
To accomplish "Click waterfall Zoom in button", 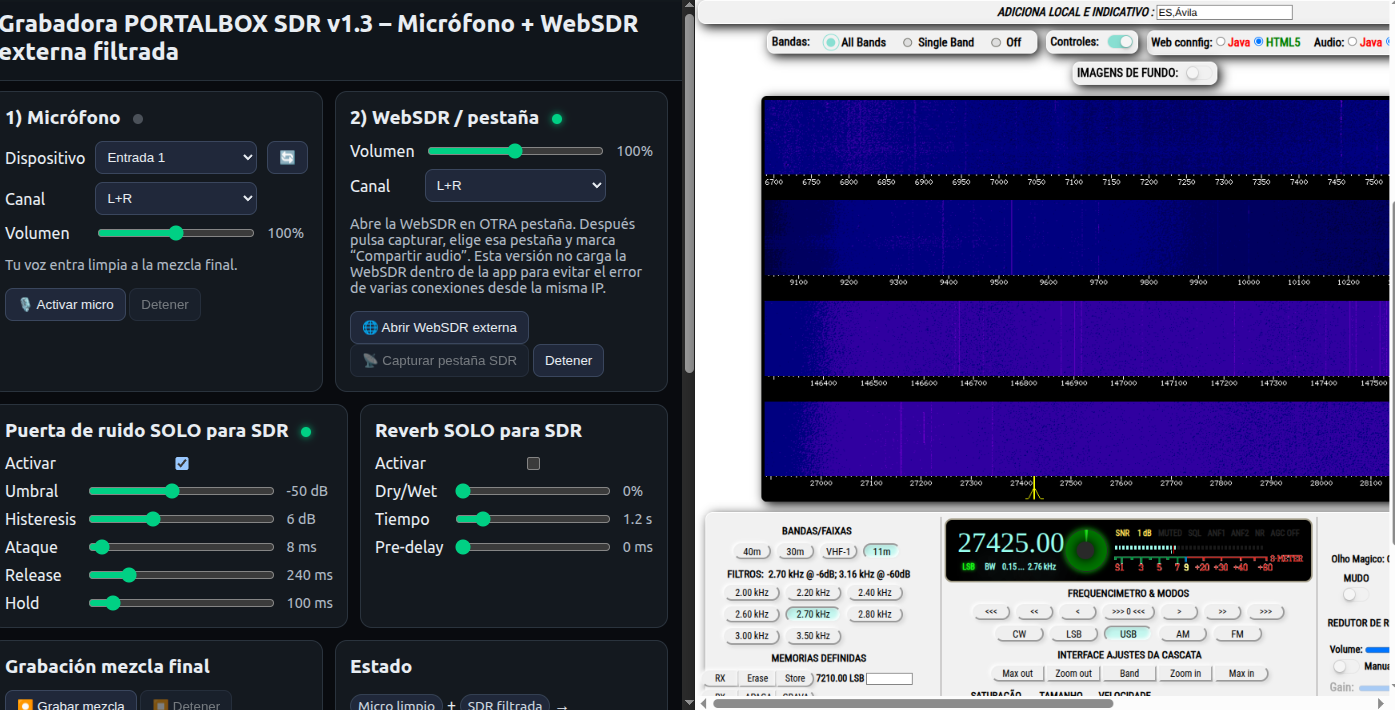I will [x=1185, y=674].
